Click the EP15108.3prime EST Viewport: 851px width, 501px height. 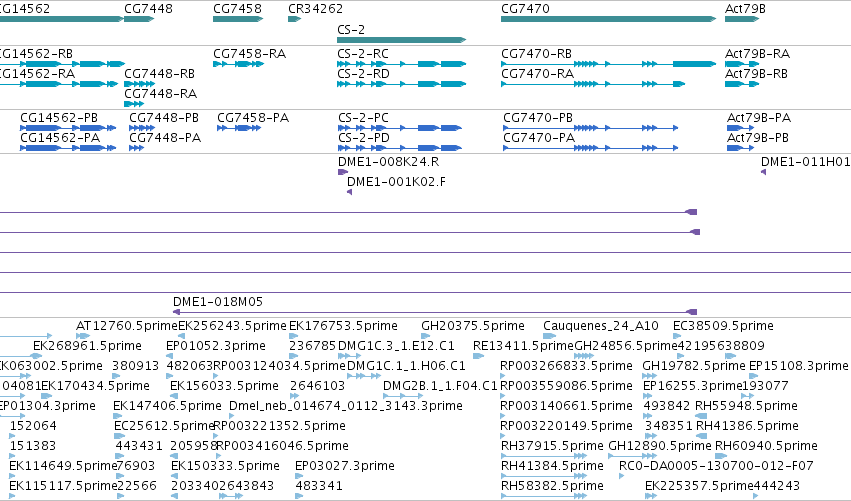[x=753, y=376]
